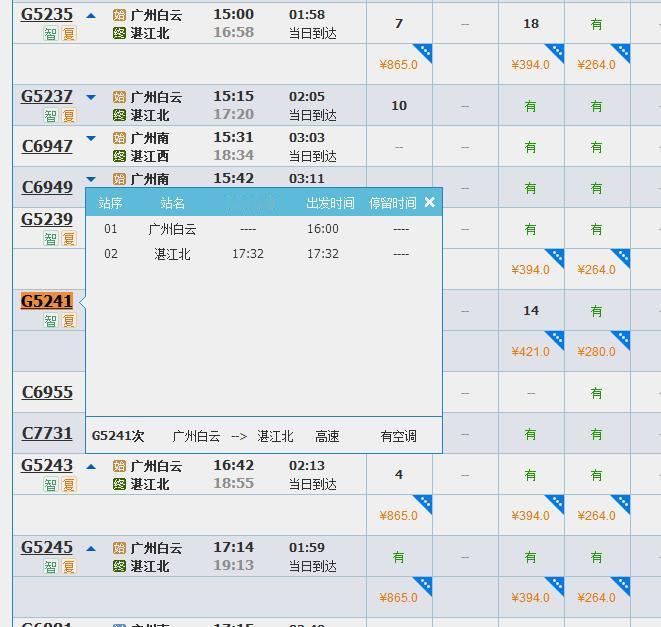
Task: Click the 终 terminal icon for G5237
Action: click(x=119, y=115)
